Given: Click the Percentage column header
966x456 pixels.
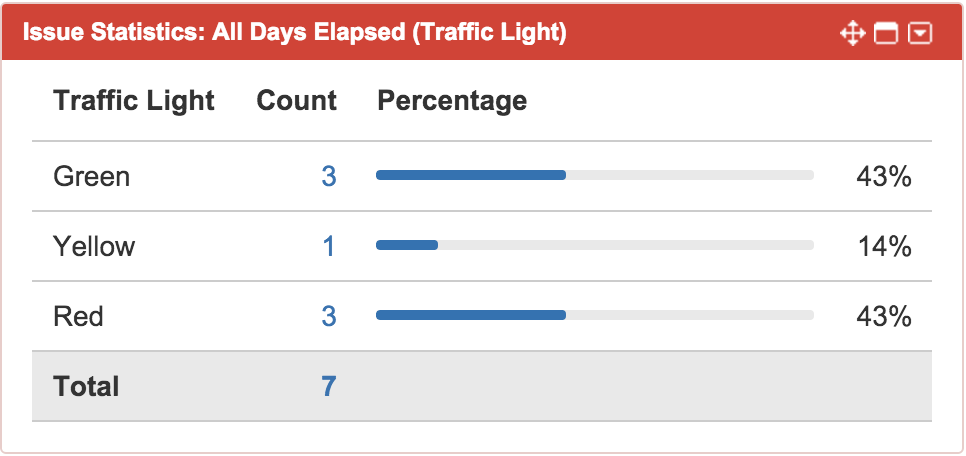Looking at the screenshot, I should tap(452, 101).
